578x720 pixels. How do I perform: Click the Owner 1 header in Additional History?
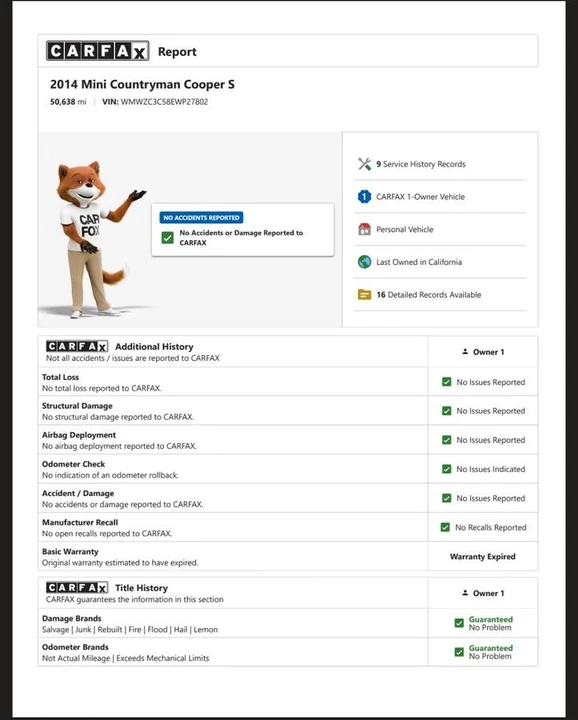click(x=483, y=352)
